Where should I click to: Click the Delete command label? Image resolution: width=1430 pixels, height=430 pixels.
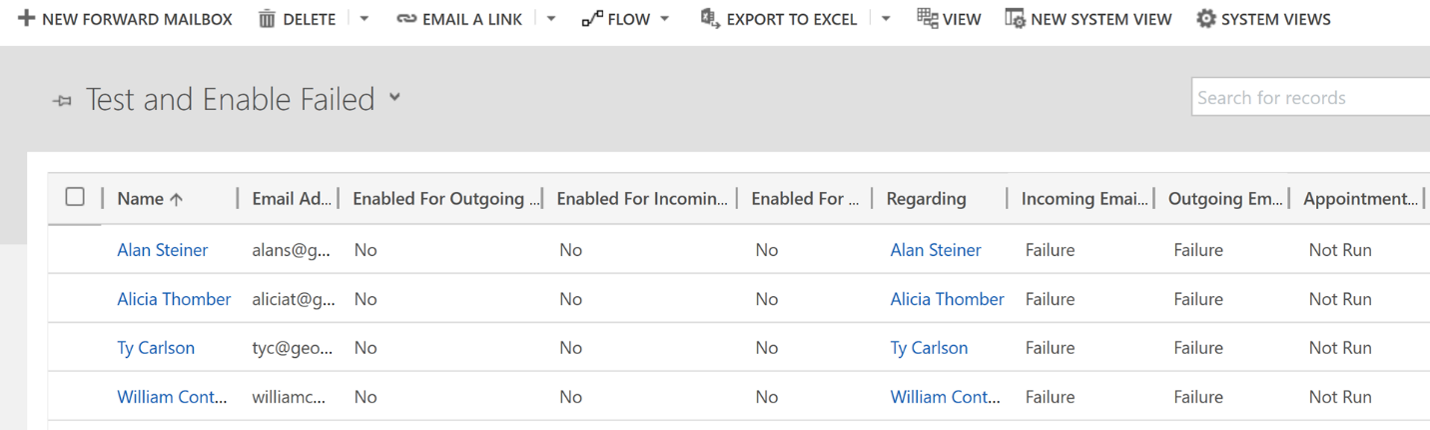tap(309, 19)
